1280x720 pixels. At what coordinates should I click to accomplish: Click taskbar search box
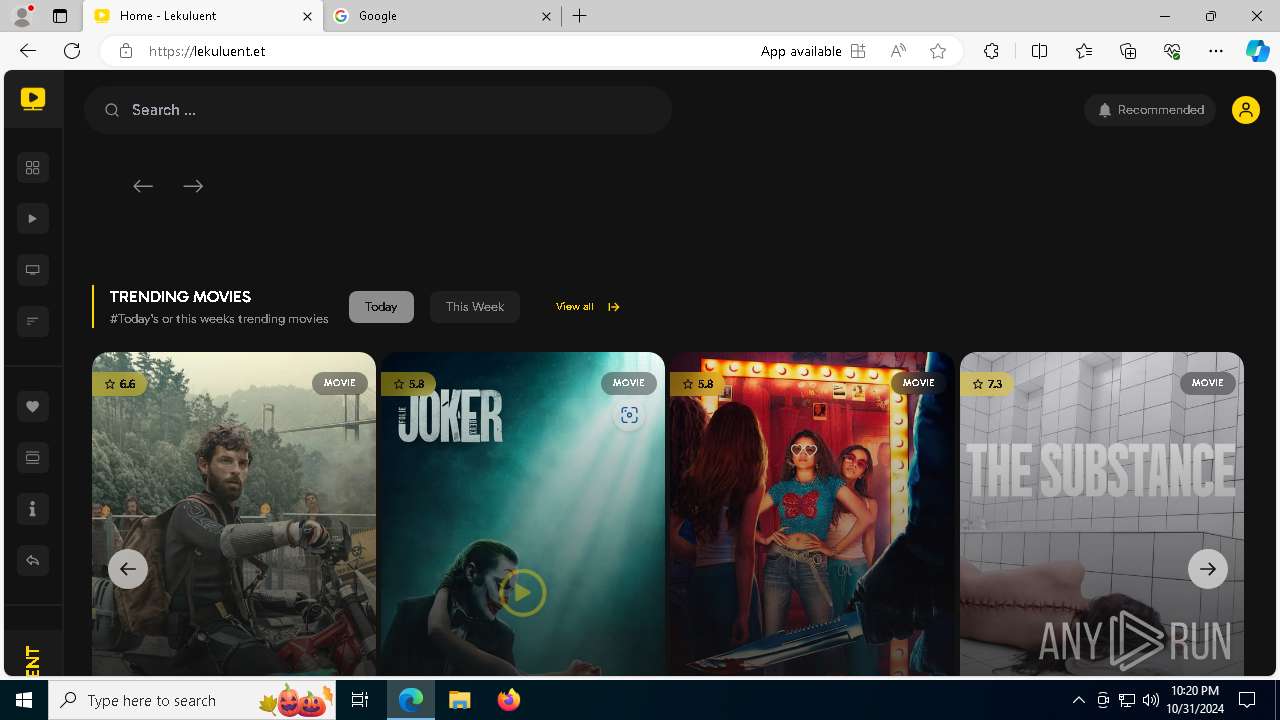[192, 700]
